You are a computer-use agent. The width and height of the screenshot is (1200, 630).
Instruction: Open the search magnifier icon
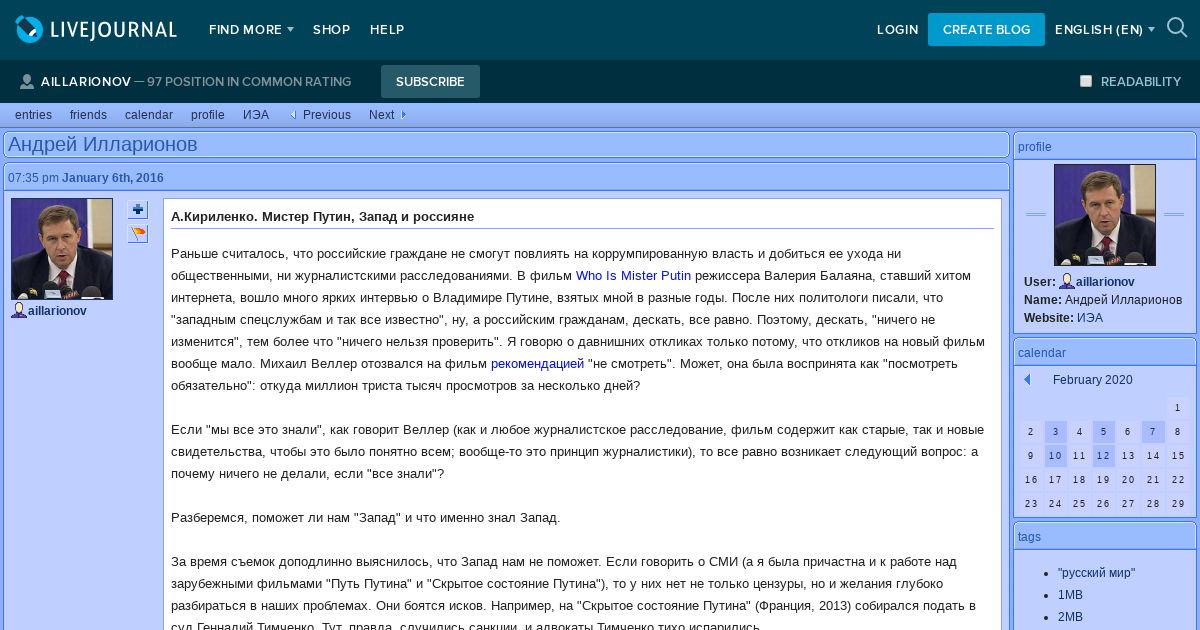[1177, 28]
